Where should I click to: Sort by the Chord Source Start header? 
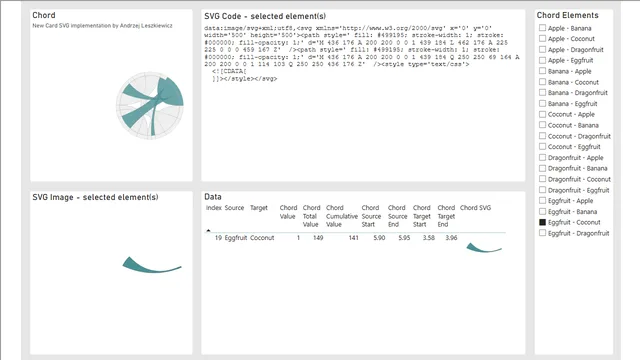pyautogui.click(x=371, y=216)
